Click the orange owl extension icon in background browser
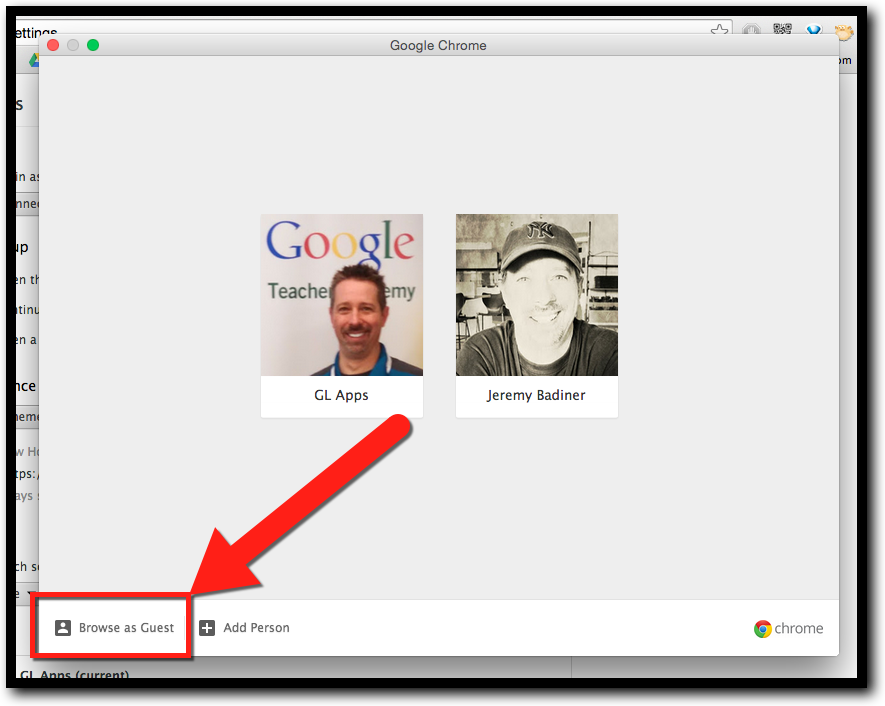The image size is (885, 706). [x=844, y=31]
